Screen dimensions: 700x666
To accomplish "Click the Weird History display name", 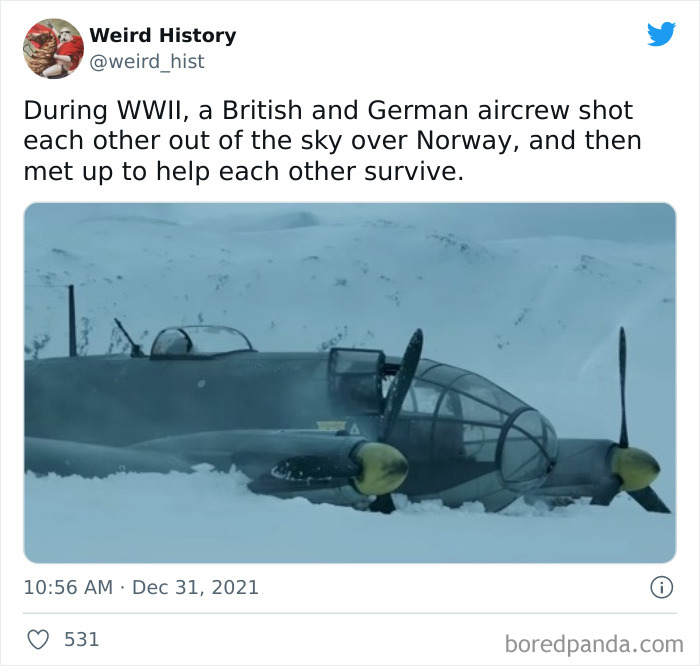I will point(162,35).
